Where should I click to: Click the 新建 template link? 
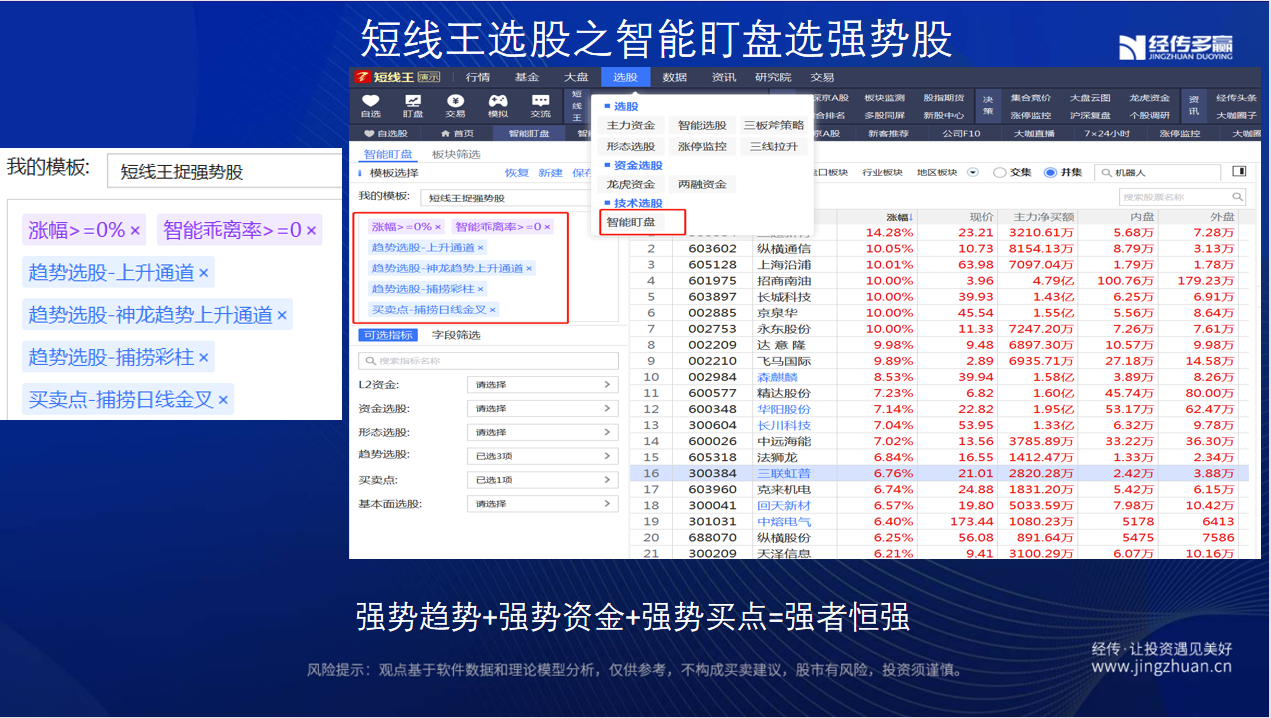click(551, 173)
